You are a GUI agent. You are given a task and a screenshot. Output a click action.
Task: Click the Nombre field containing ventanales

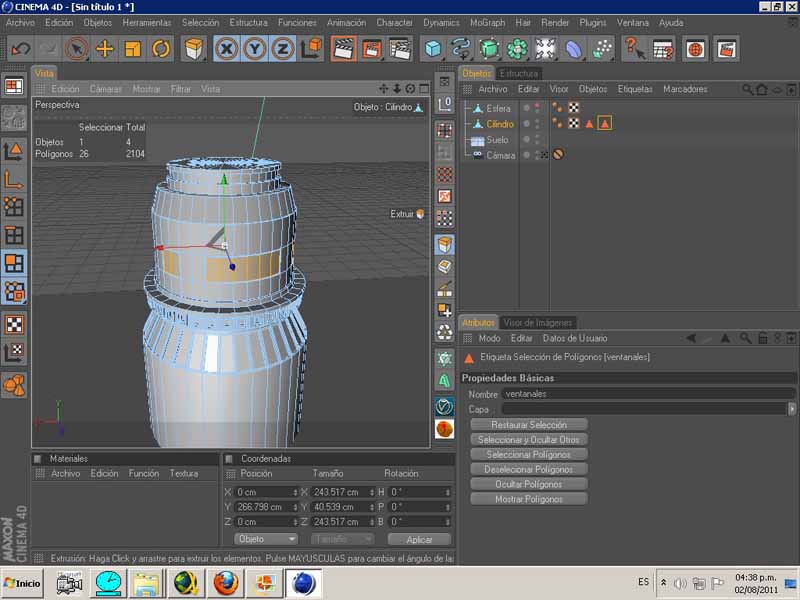648,394
